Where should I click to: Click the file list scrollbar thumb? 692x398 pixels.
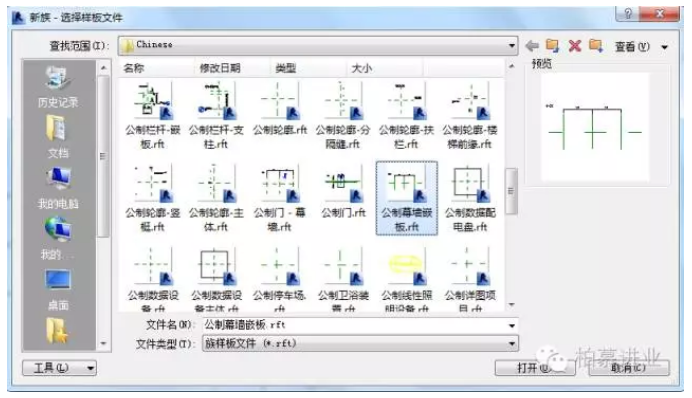(511, 191)
